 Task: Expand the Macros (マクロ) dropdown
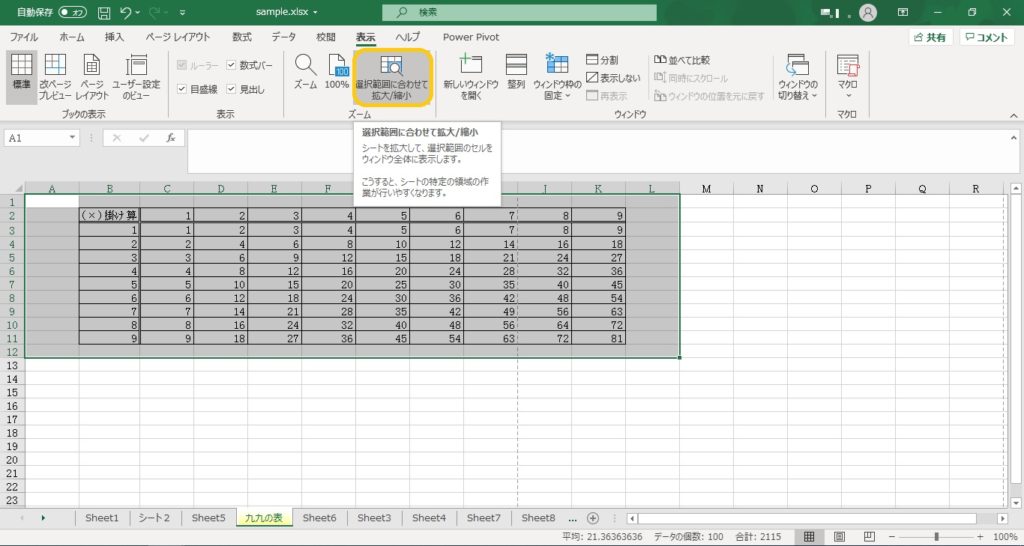pyautogui.click(x=848, y=77)
